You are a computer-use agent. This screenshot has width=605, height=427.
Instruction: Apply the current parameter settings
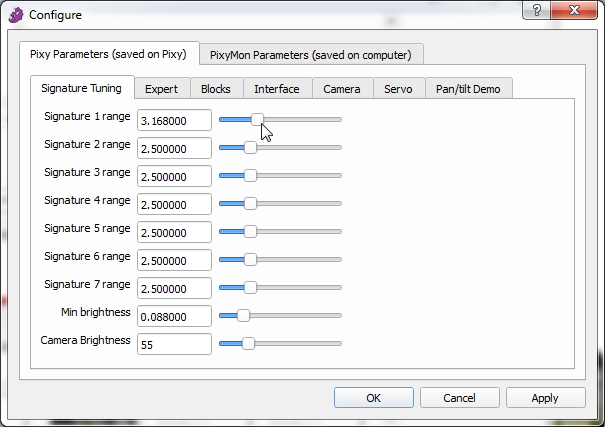545,397
